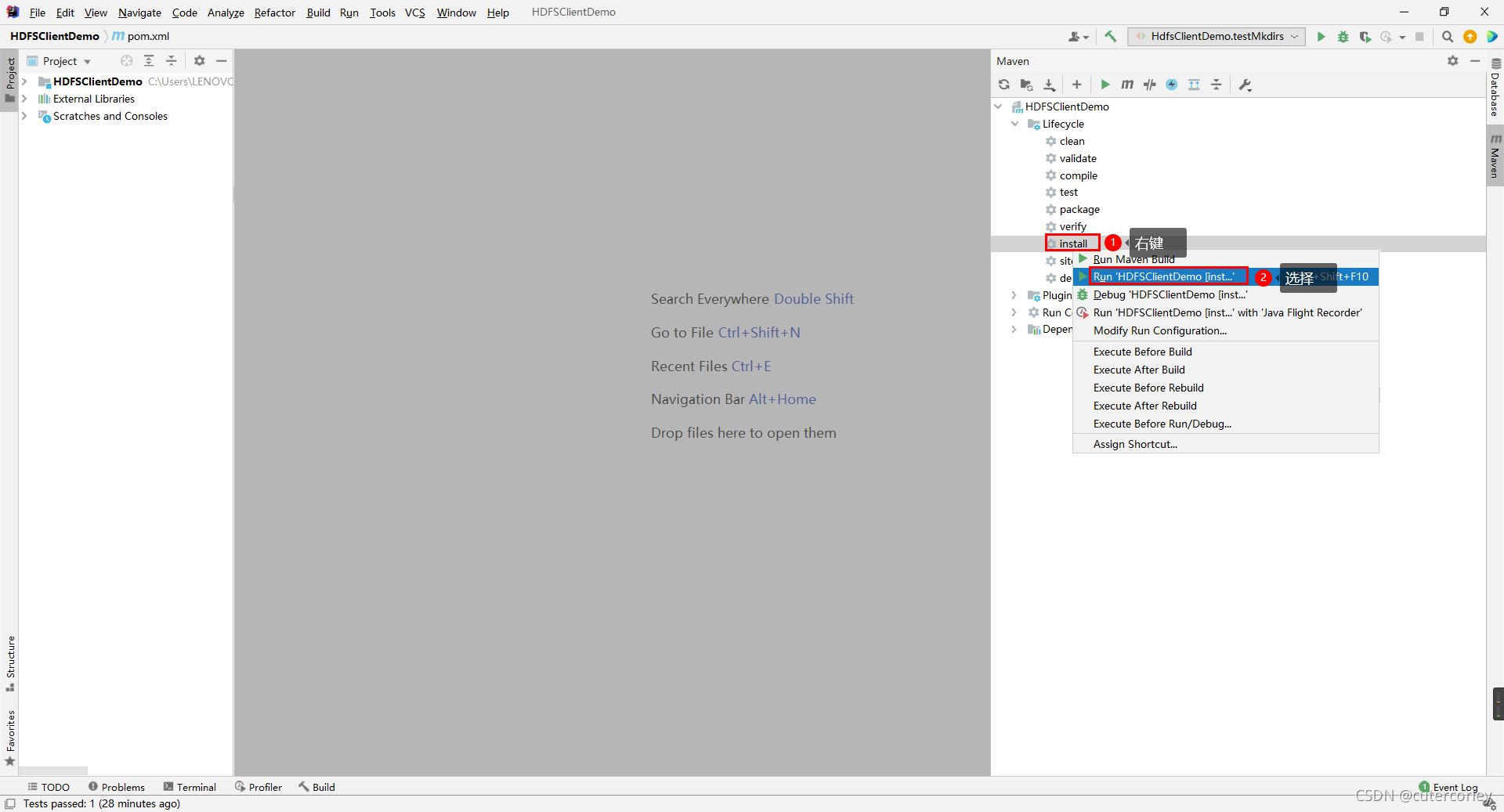Toggle skip tests mode in Maven toolbar
Viewport: 1504px width, 812px height.
coord(1172,85)
